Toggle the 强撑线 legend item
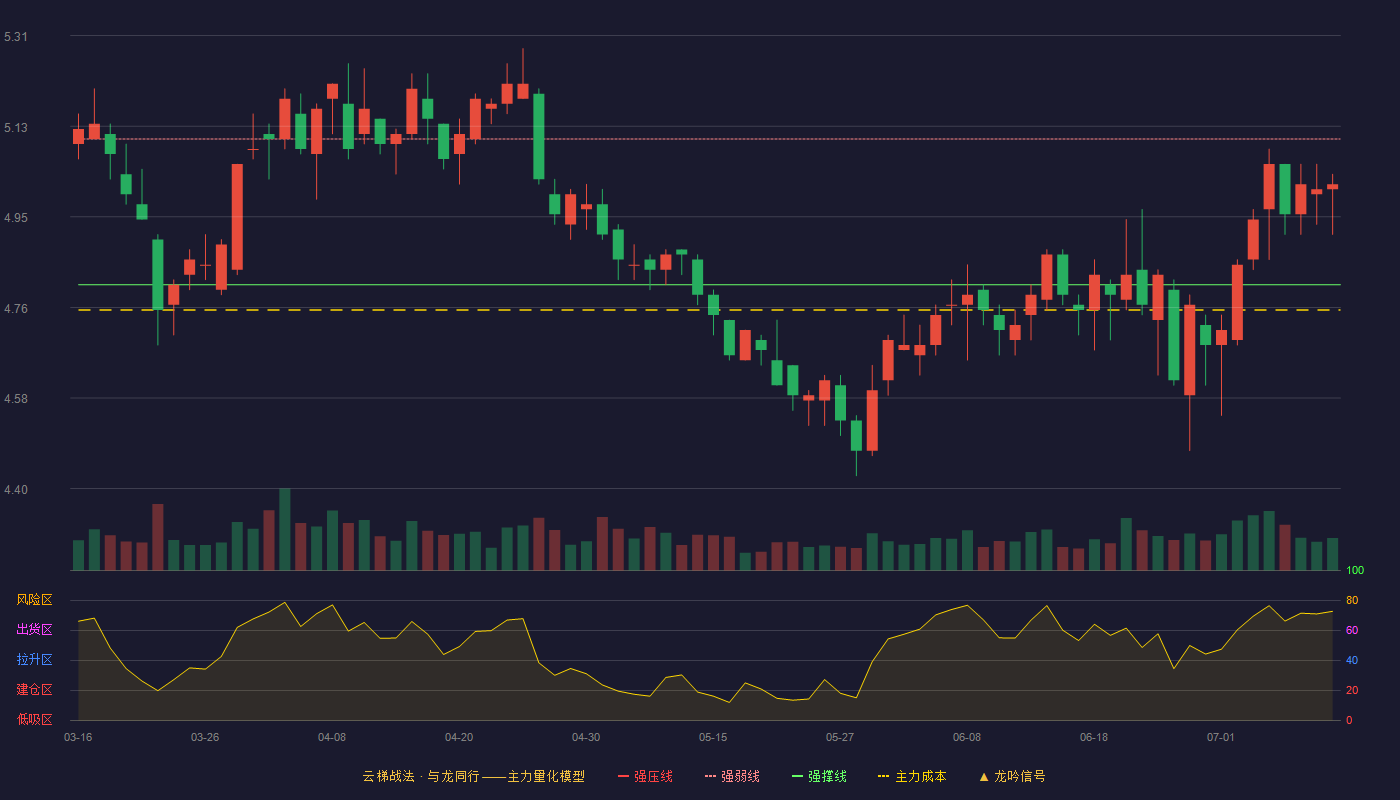 point(819,776)
